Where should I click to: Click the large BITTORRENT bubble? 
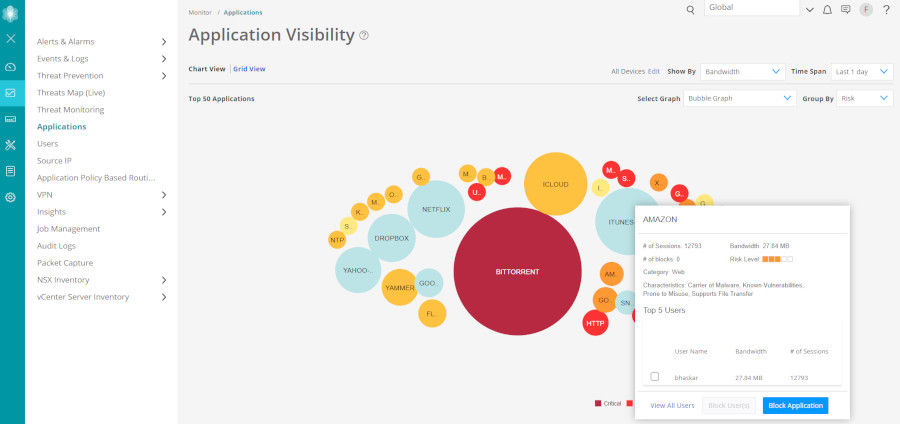(x=517, y=271)
